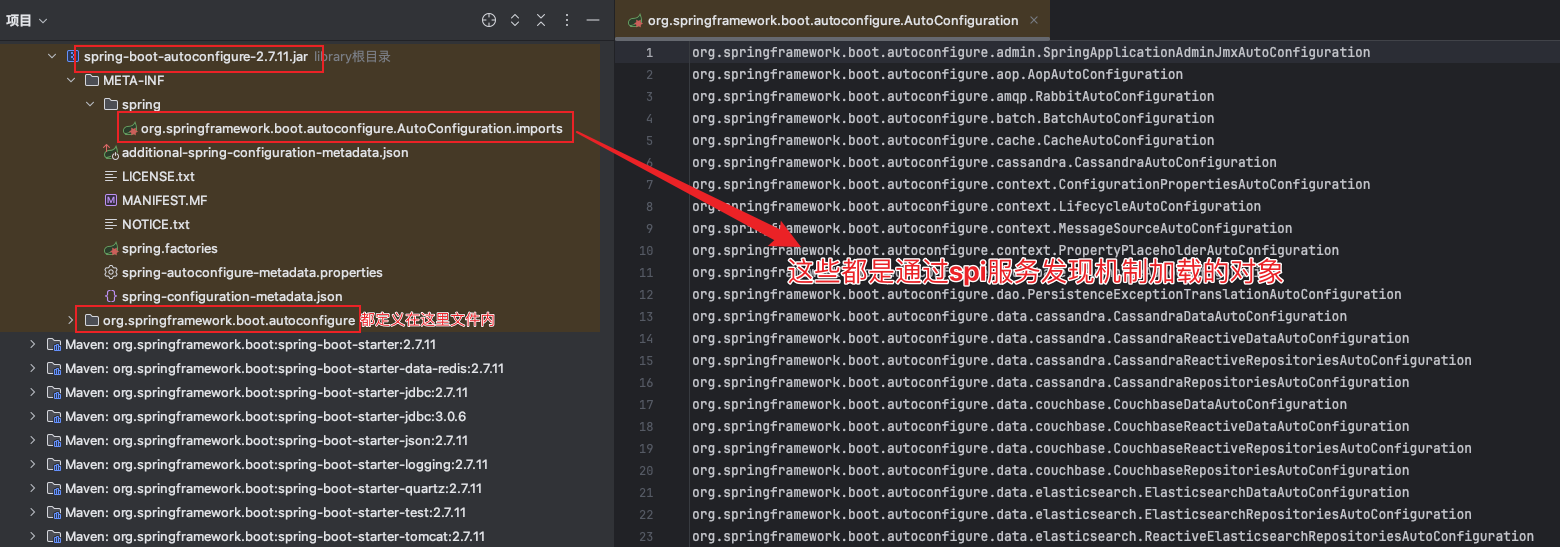1560x547 pixels.
Task: Click the RabbitAutoConfiguration line in editor
Action: [953, 96]
